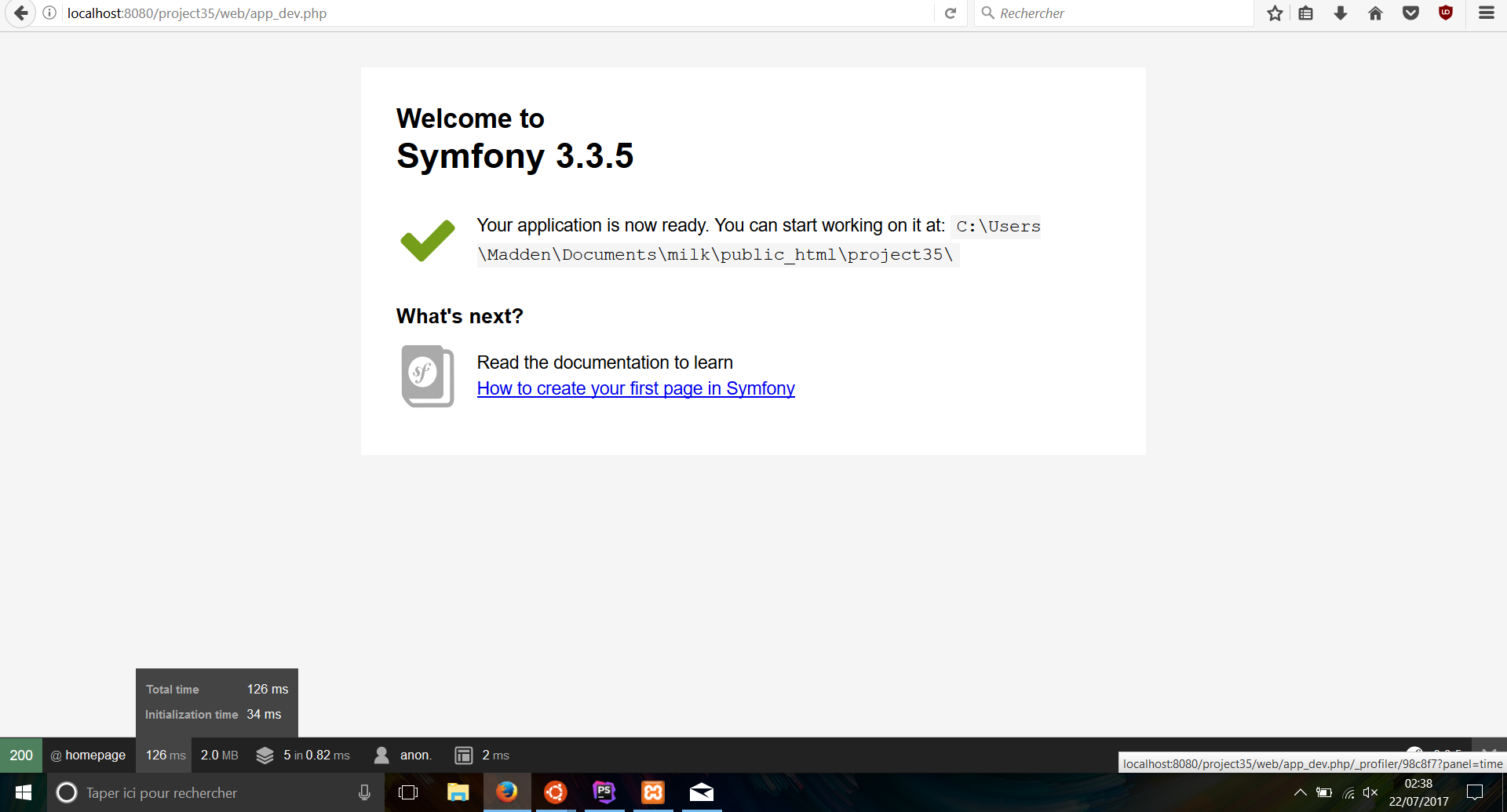Open the 2.0 MB memory panel

(219, 755)
